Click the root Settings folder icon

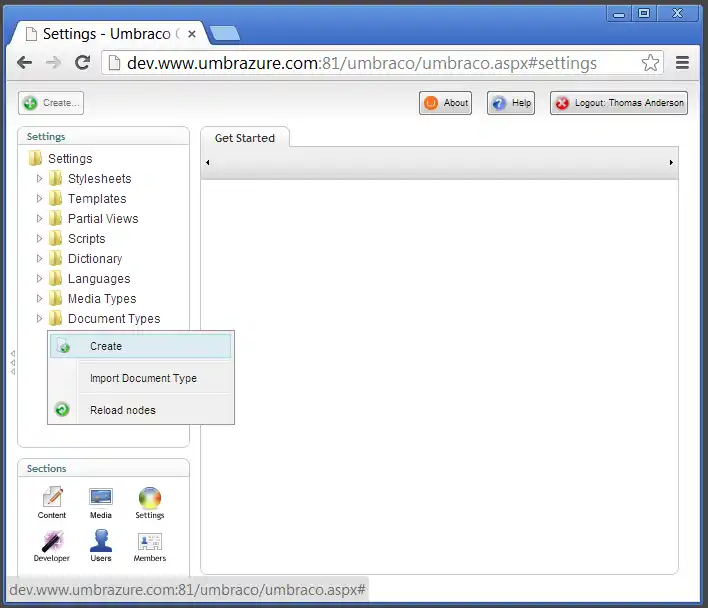(35, 158)
